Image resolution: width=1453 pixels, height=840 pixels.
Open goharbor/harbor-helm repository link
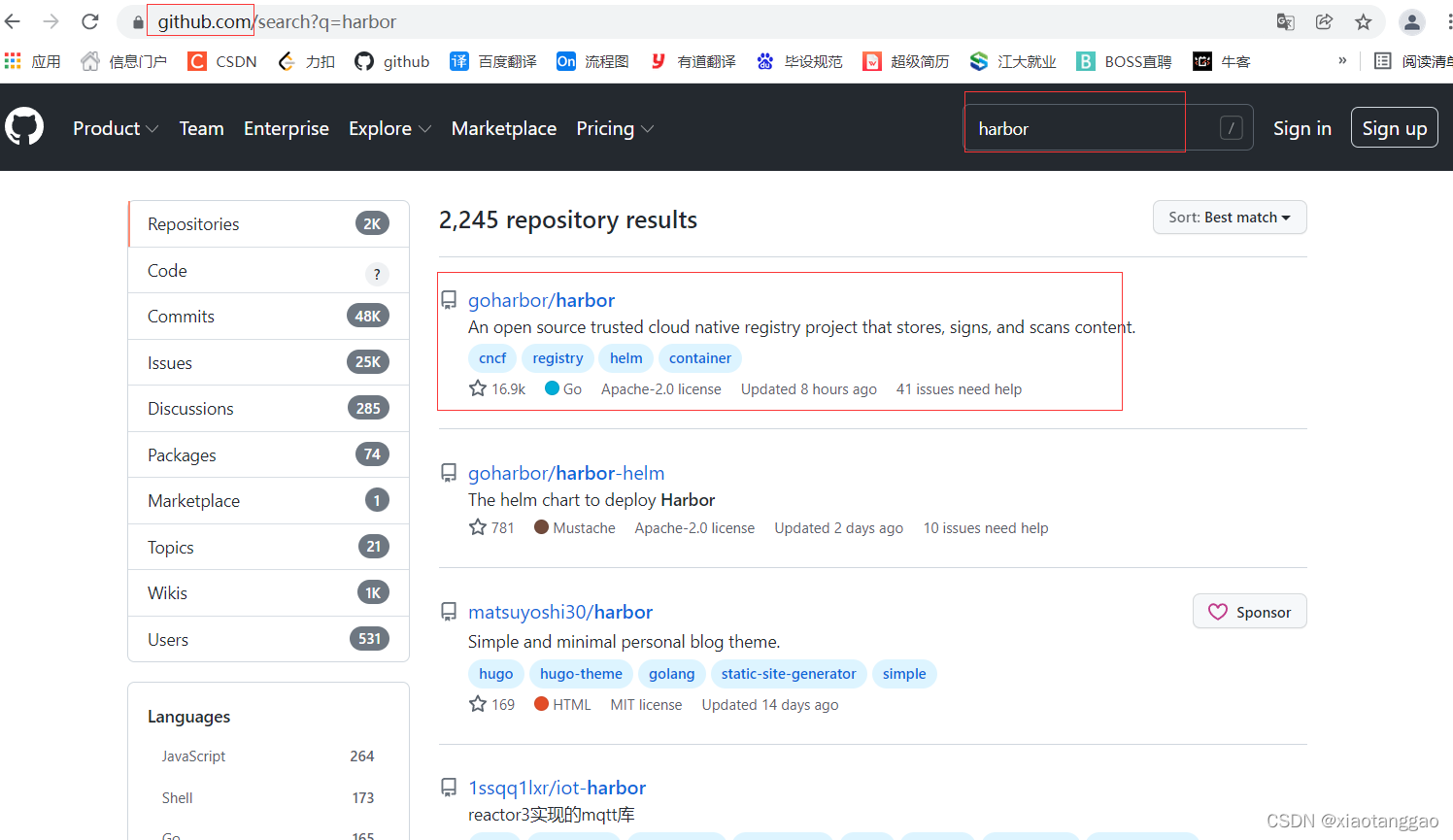[566, 473]
